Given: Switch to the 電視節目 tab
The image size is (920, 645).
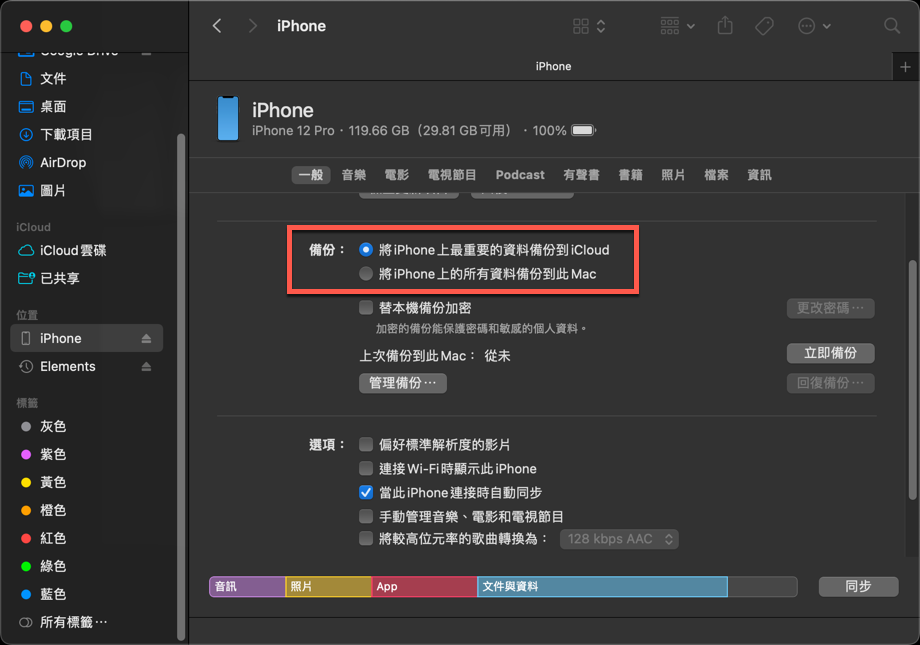Looking at the screenshot, I should click(x=452, y=175).
